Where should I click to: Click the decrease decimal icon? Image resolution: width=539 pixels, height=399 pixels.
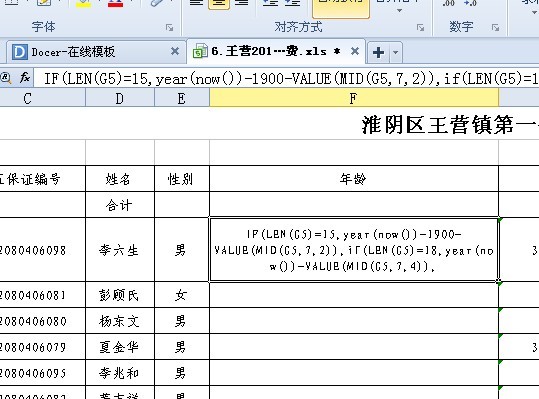pos(470,3)
